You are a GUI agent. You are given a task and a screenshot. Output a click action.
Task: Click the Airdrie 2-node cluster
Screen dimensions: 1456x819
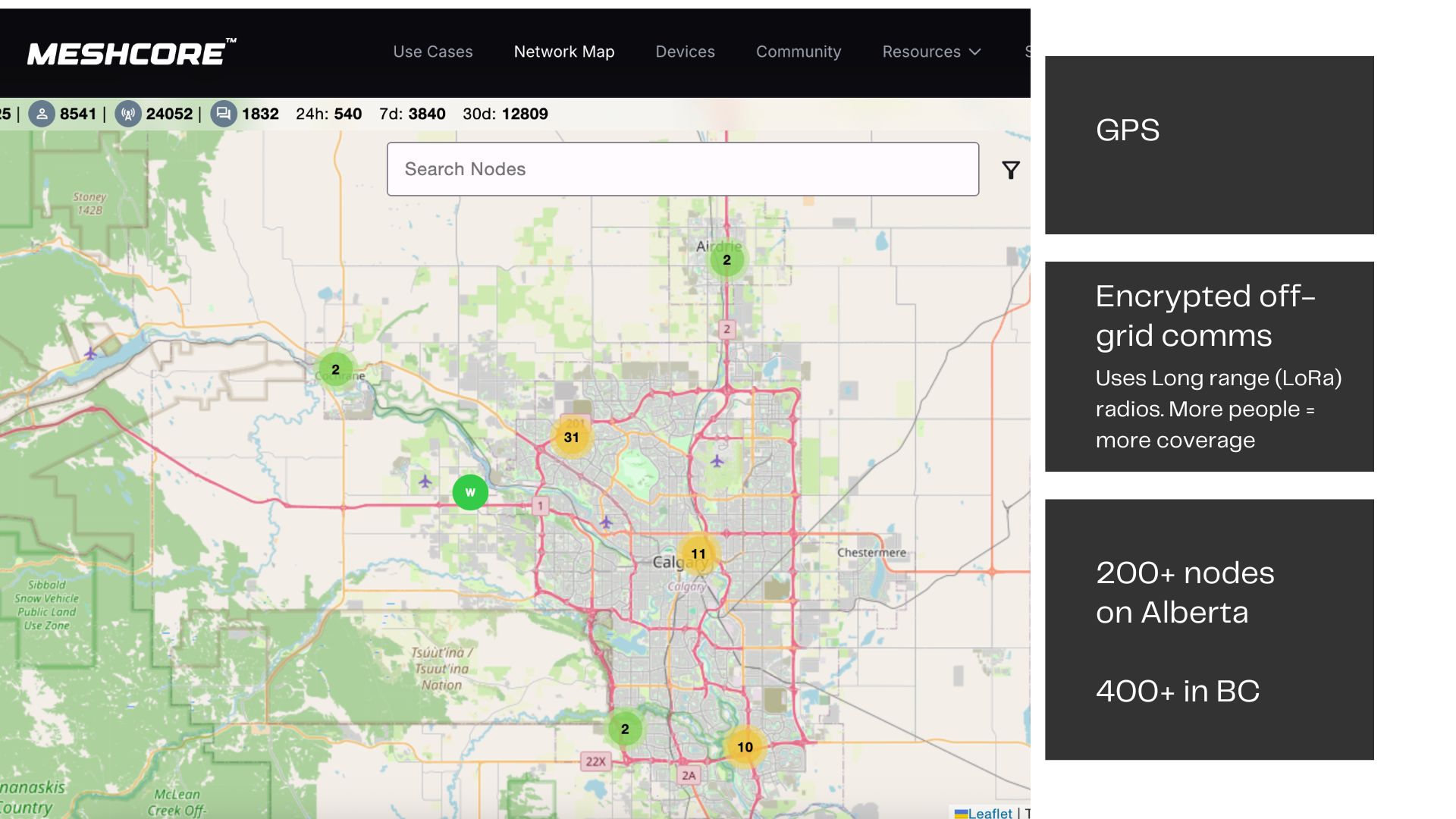point(726,260)
